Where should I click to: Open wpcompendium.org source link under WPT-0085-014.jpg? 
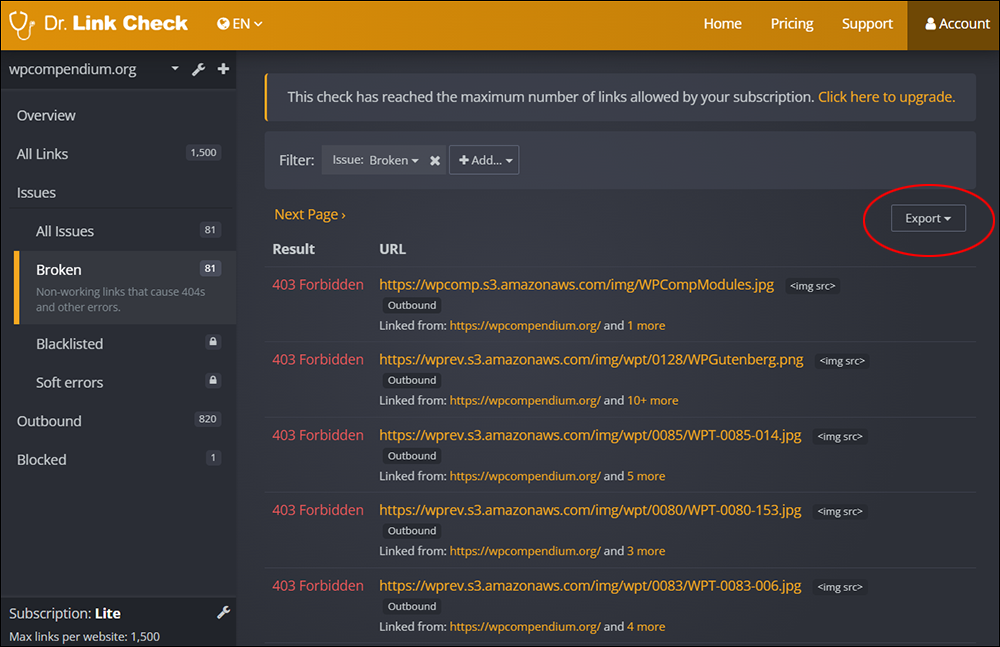click(525, 476)
